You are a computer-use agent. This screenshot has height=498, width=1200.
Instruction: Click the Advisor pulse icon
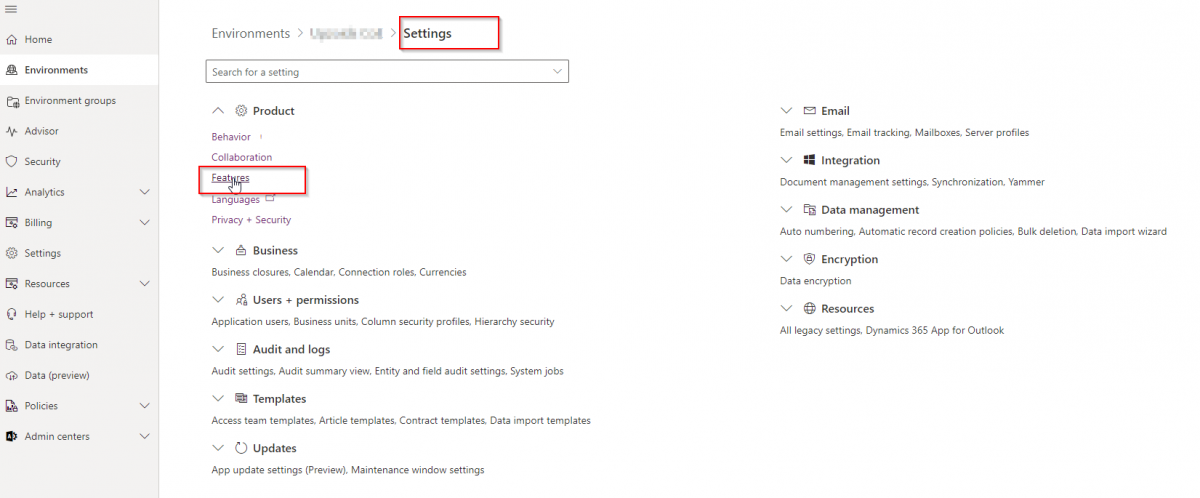pyautogui.click(x=12, y=131)
